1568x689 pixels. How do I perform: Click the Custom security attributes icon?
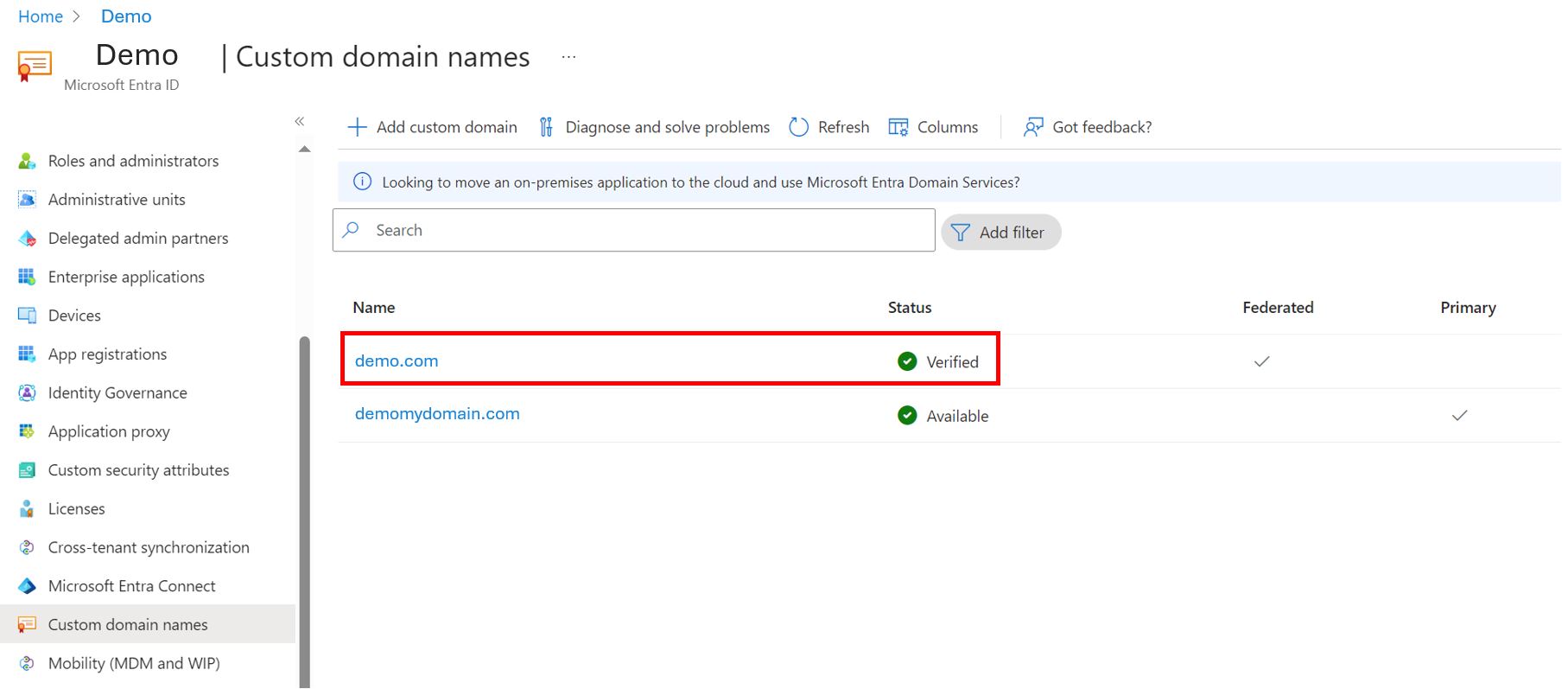click(27, 470)
